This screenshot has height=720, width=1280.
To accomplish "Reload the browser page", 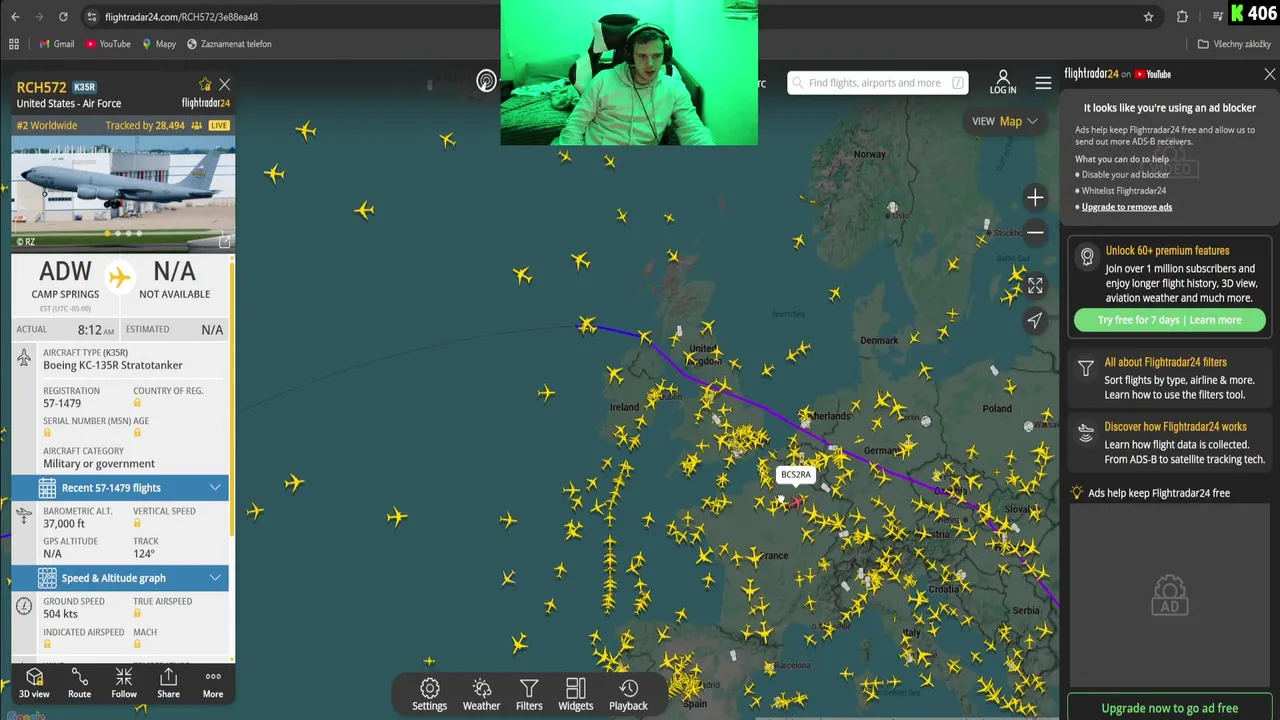I will (x=63, y=17).
